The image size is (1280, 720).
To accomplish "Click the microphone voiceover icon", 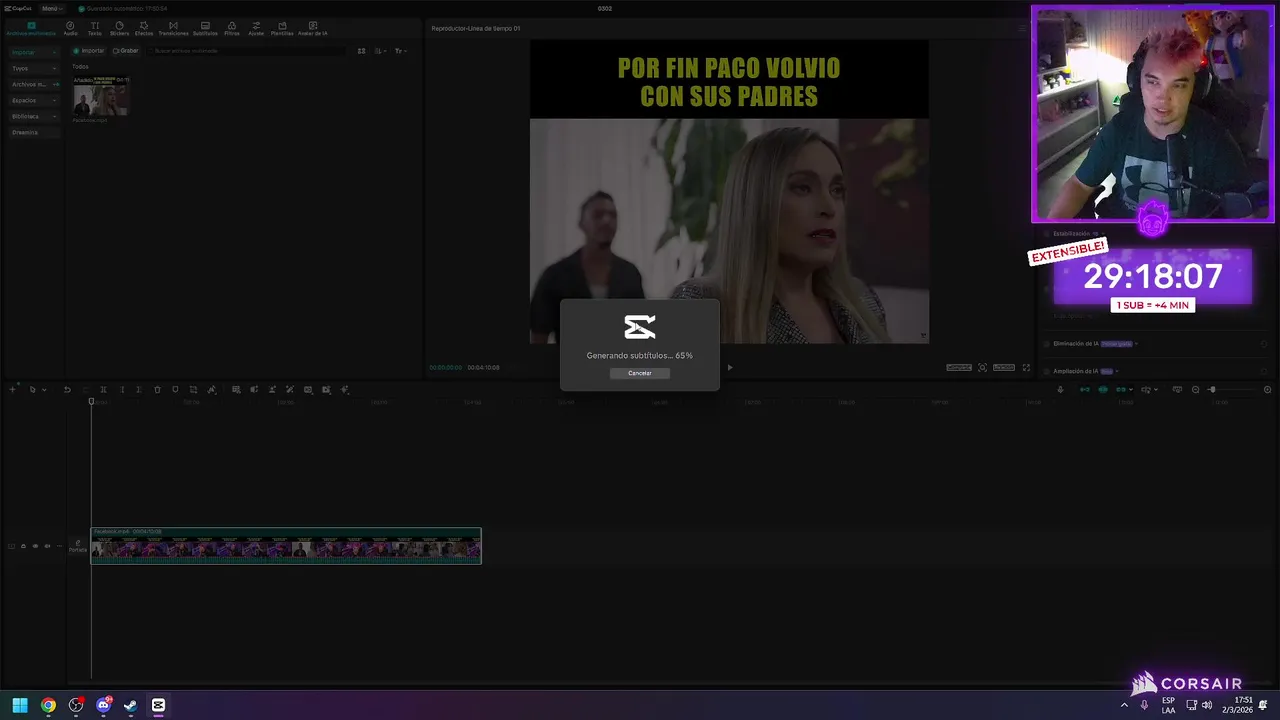I will pos(1060,389).
